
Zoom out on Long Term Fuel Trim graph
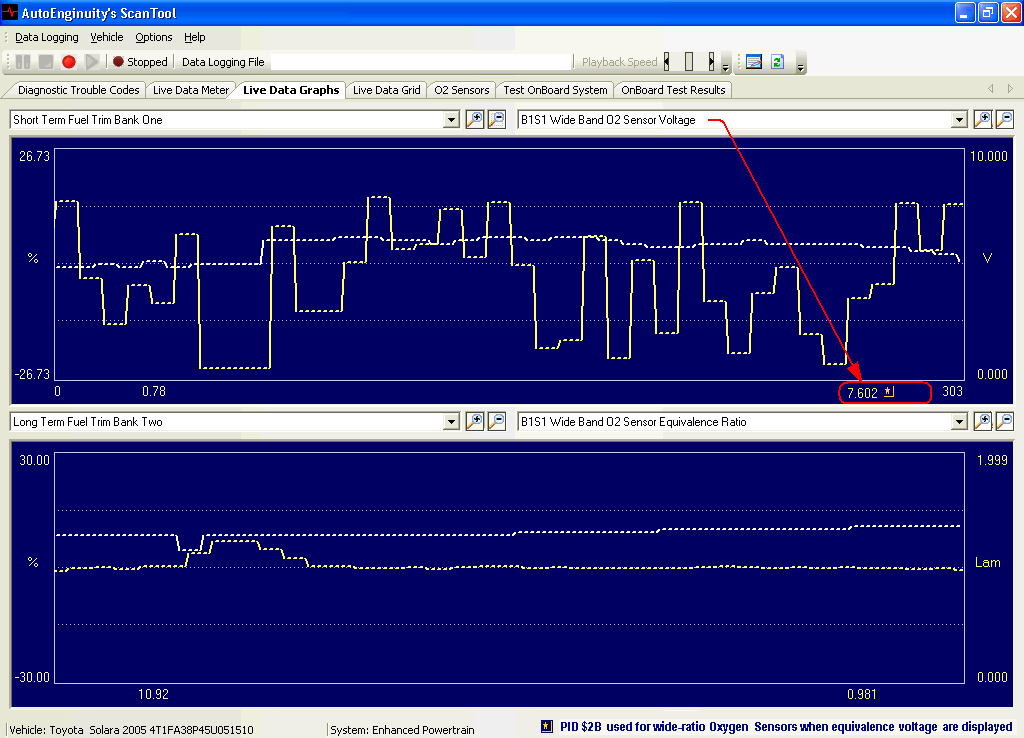[496, 422]
